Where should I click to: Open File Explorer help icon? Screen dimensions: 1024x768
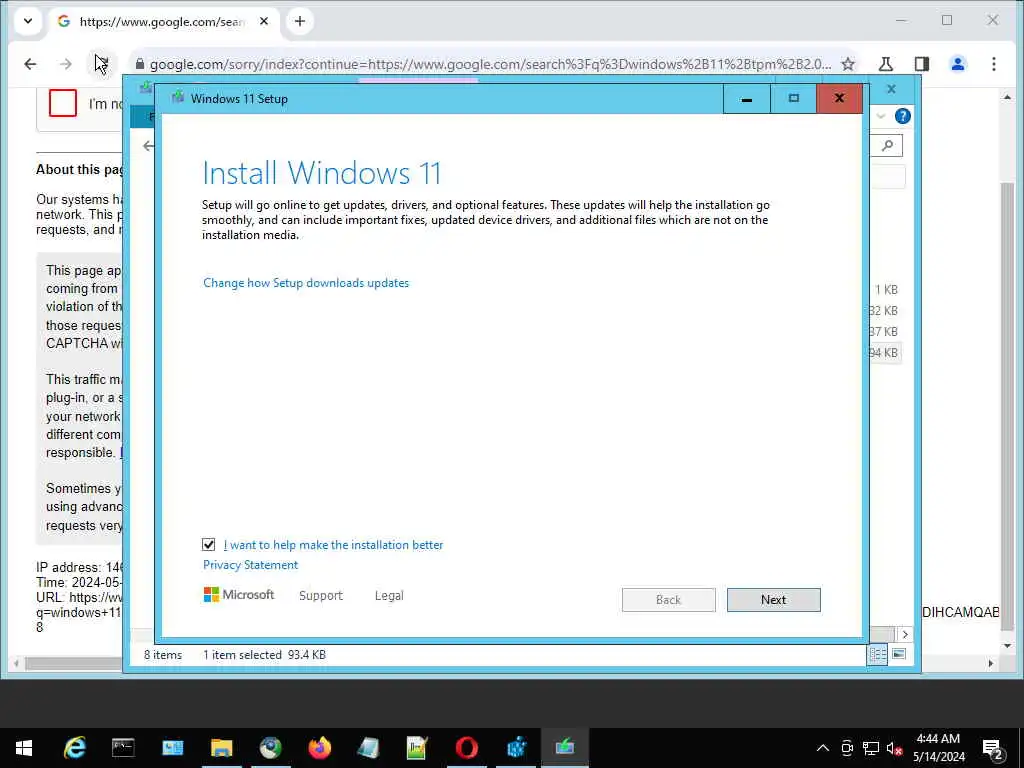pos(903,116)
